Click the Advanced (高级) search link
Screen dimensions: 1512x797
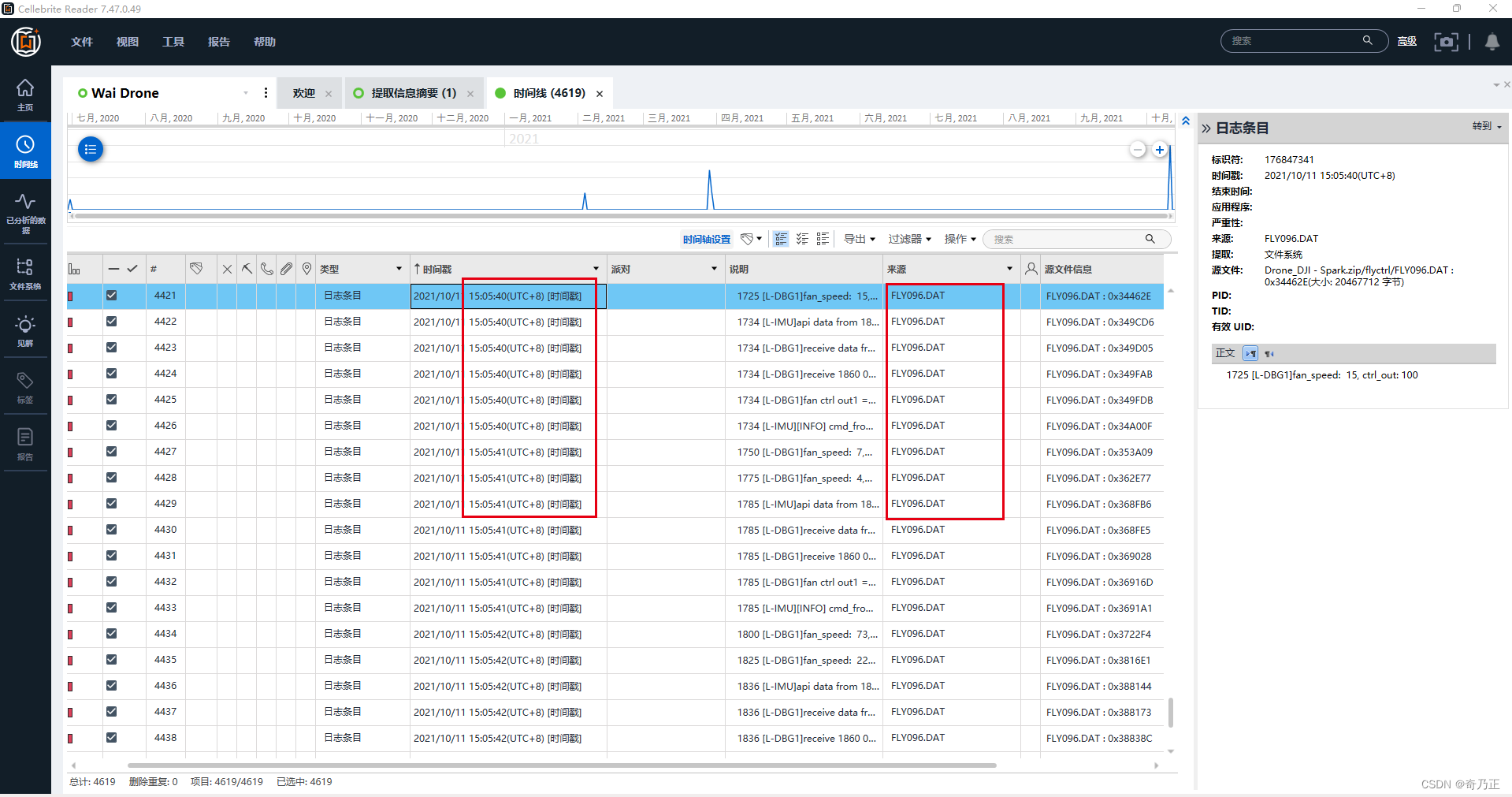1407,41
